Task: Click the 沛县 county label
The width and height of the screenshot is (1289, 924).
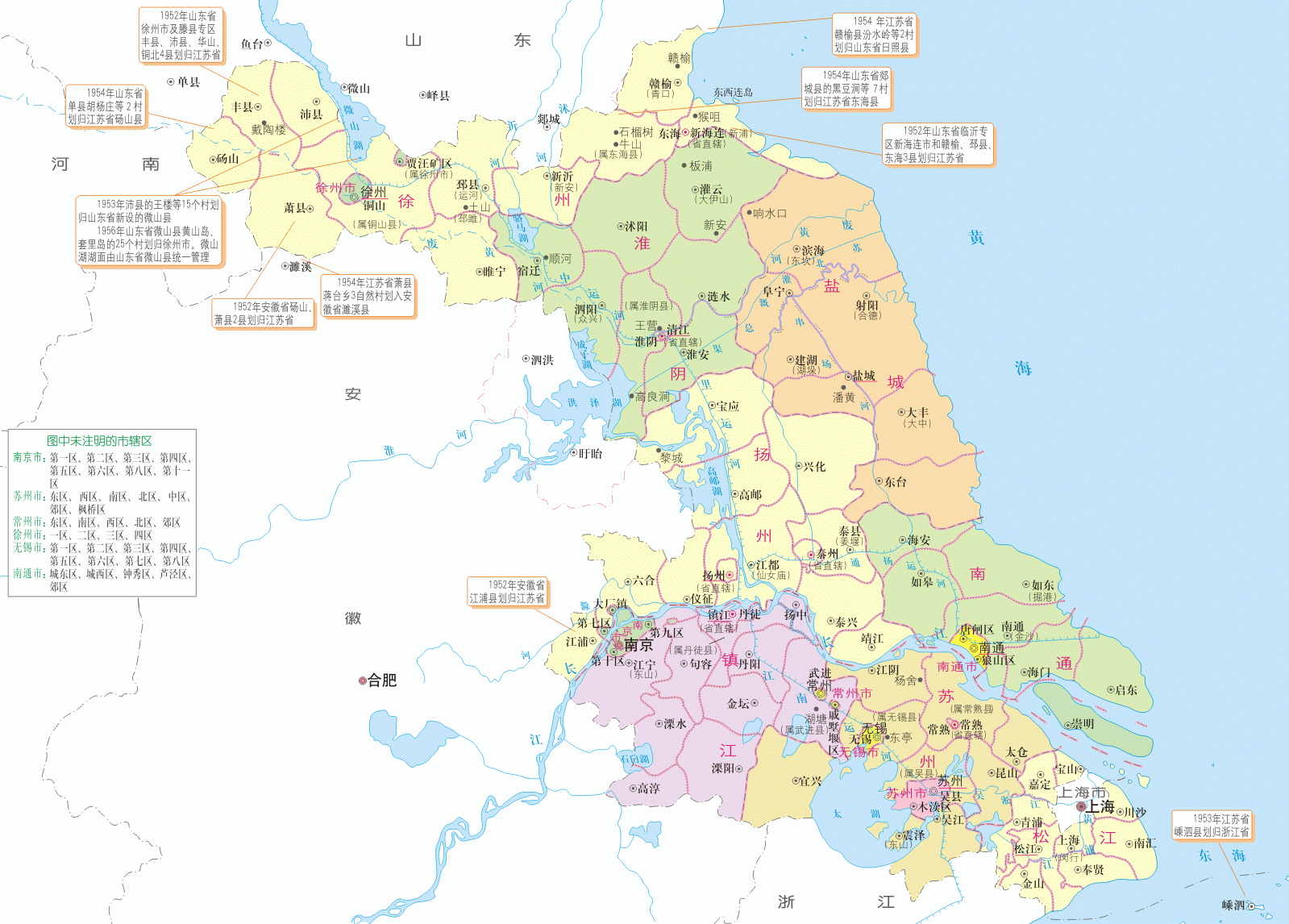Action: [x=311, y=114]
